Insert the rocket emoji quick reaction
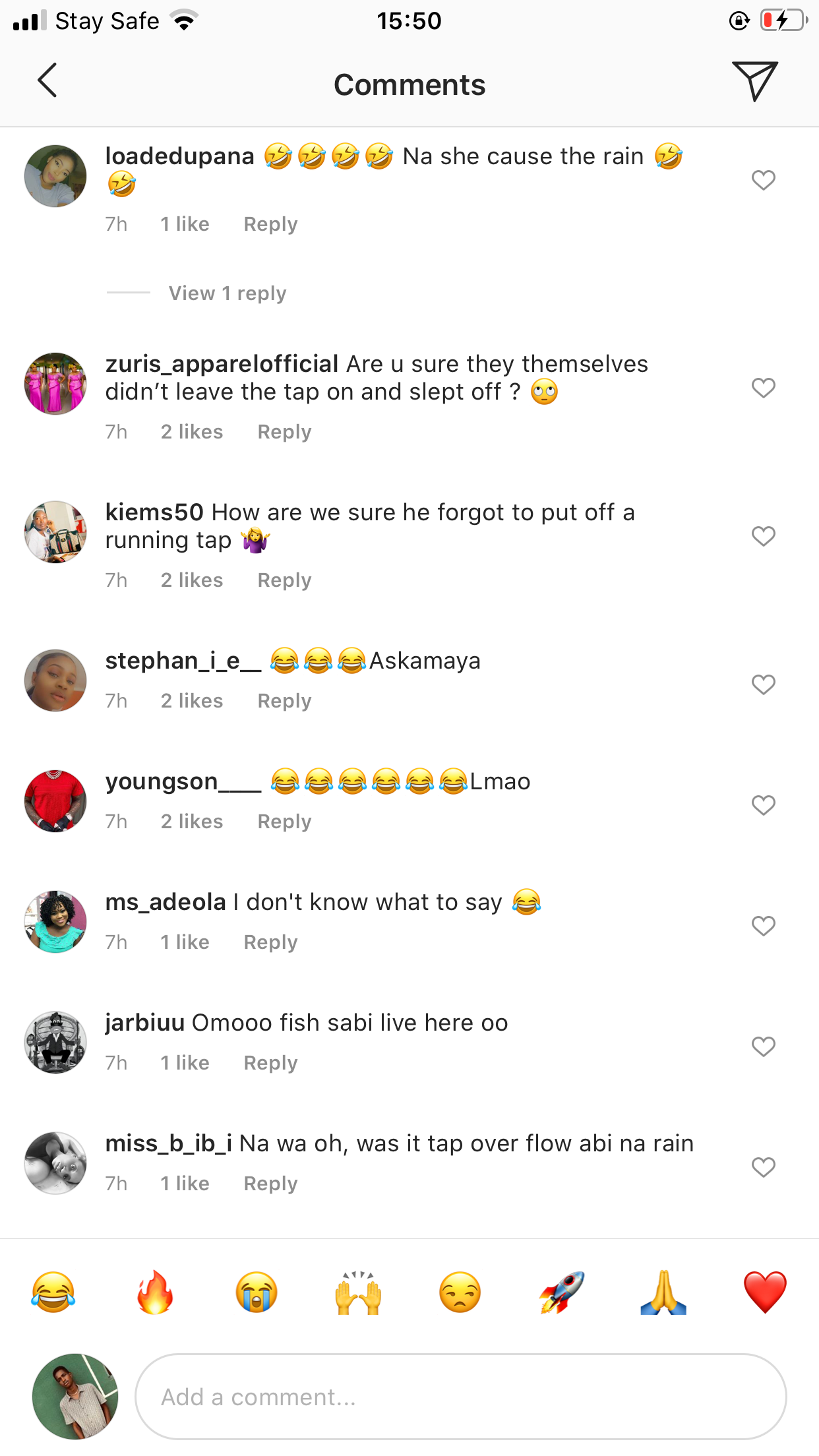 562,1292
